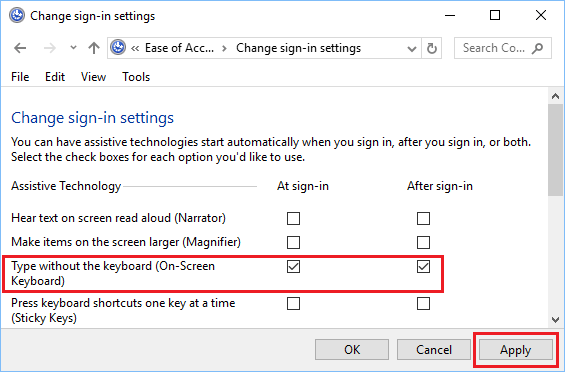The height and width of the screenshot is (372, 565).
Task: Click the vertical scrollbar down arrow
Action: 555,320
